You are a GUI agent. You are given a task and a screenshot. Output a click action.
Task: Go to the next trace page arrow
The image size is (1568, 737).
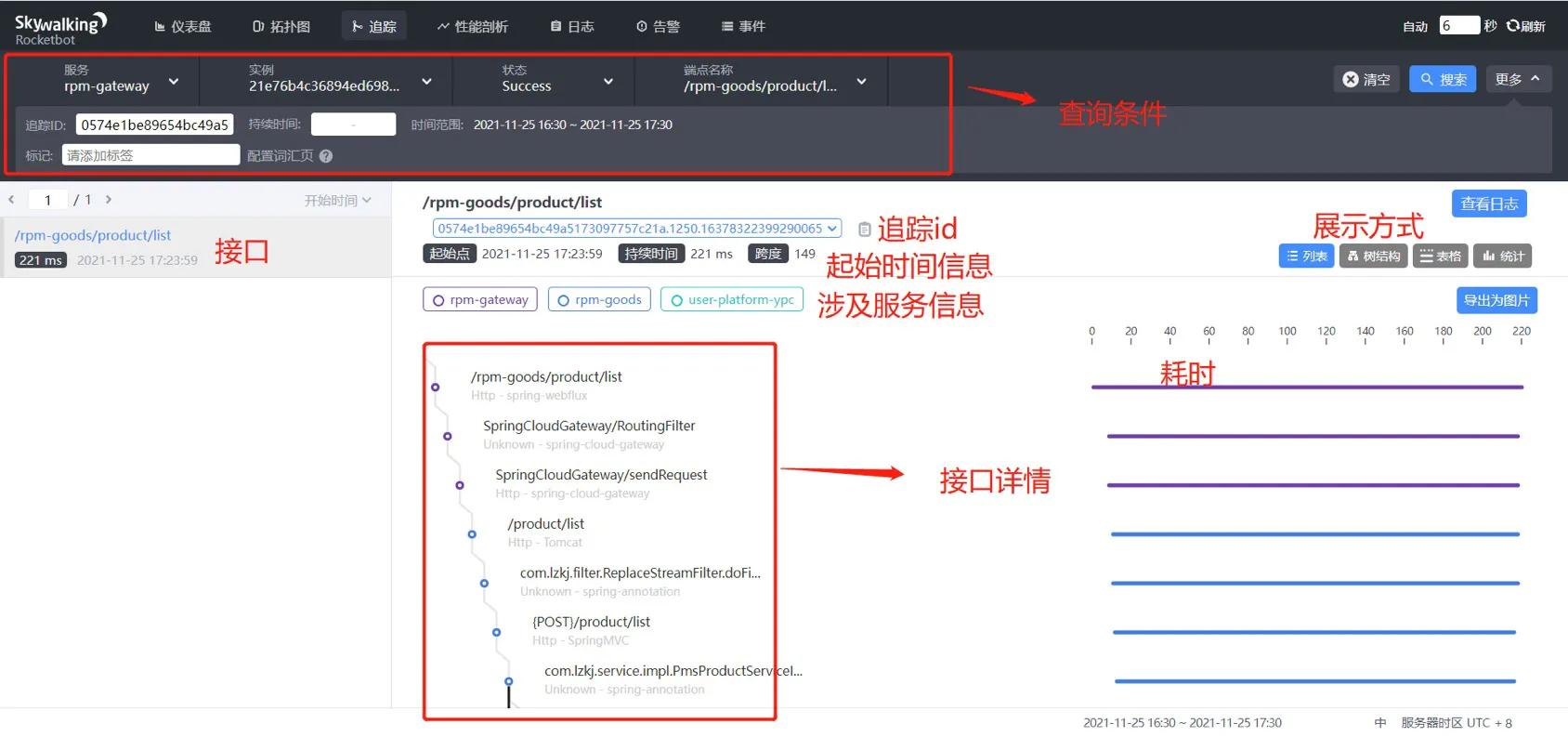[109, 199]
